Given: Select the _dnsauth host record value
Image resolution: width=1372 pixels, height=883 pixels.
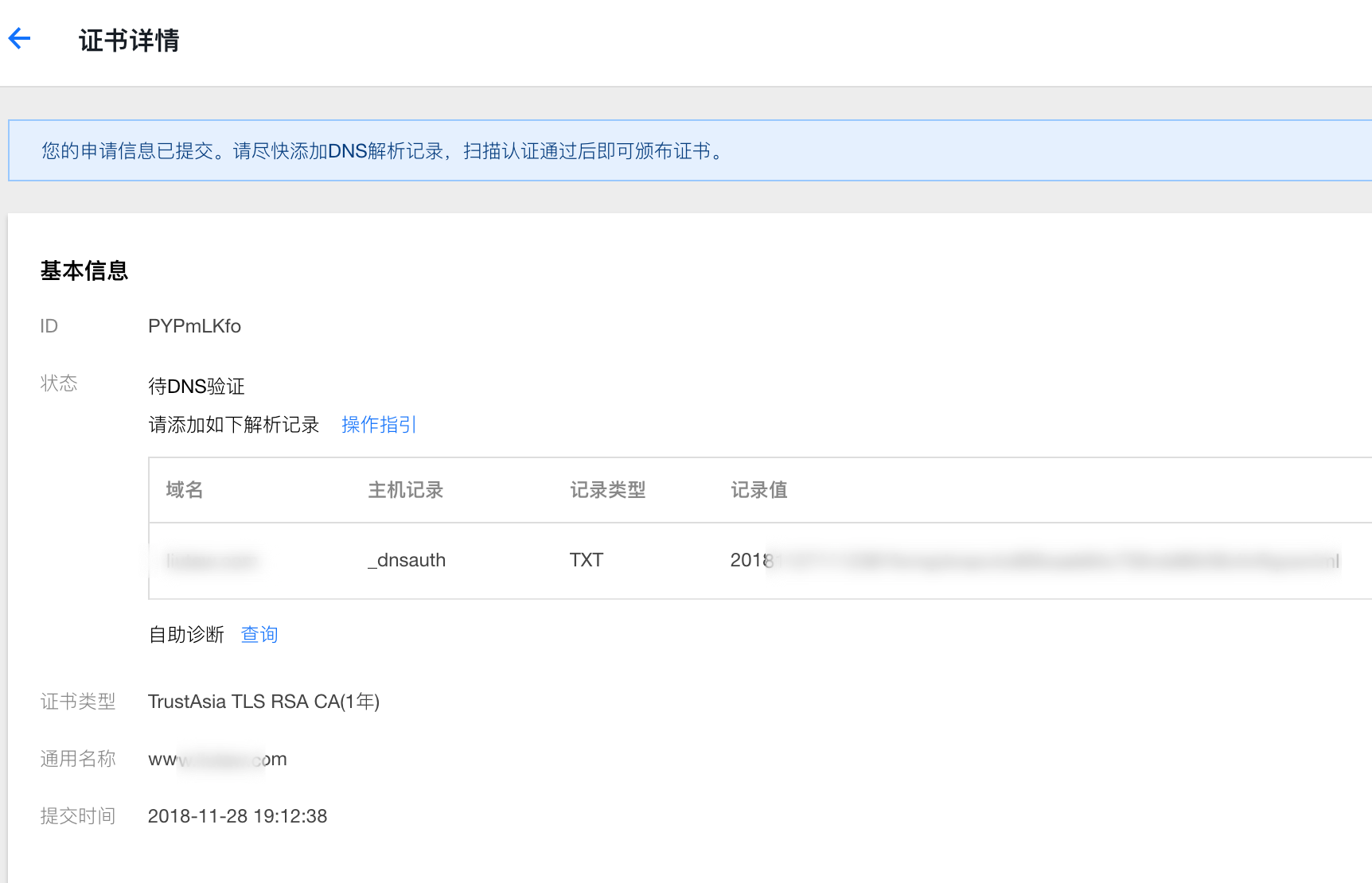Looking at the screenshot, I should 406,559.
